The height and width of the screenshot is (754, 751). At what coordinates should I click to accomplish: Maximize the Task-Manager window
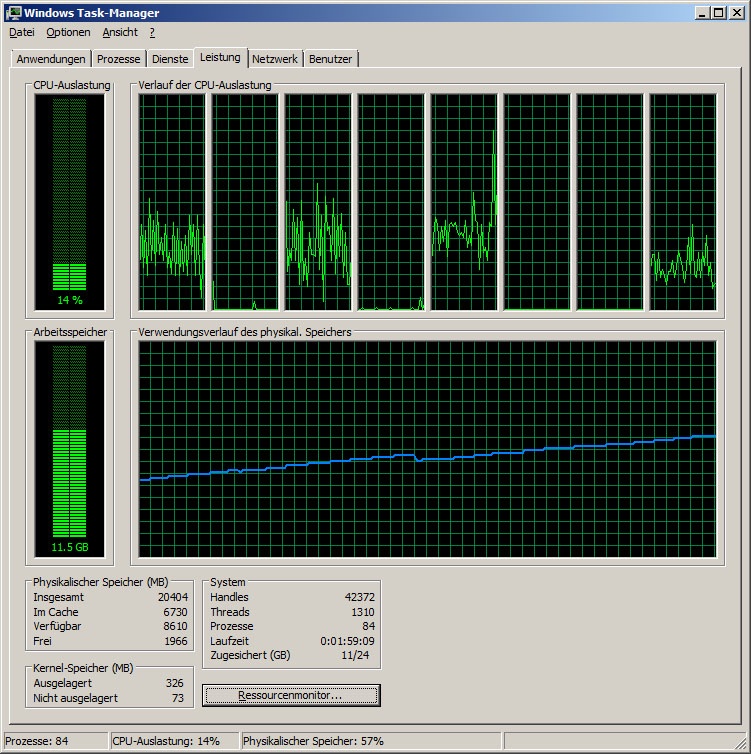point(719,13)
